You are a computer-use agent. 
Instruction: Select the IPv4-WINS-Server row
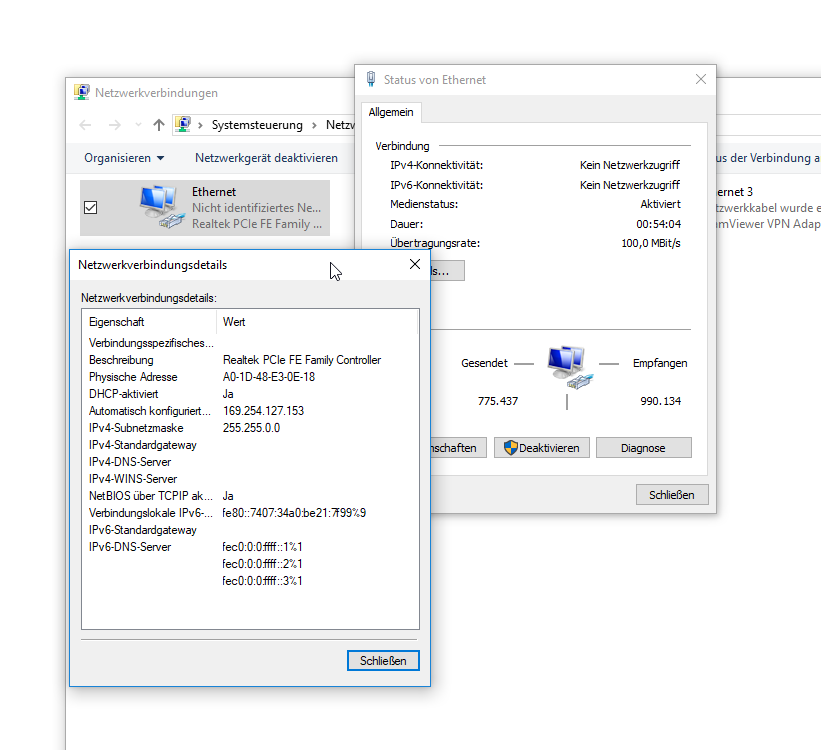250,479
